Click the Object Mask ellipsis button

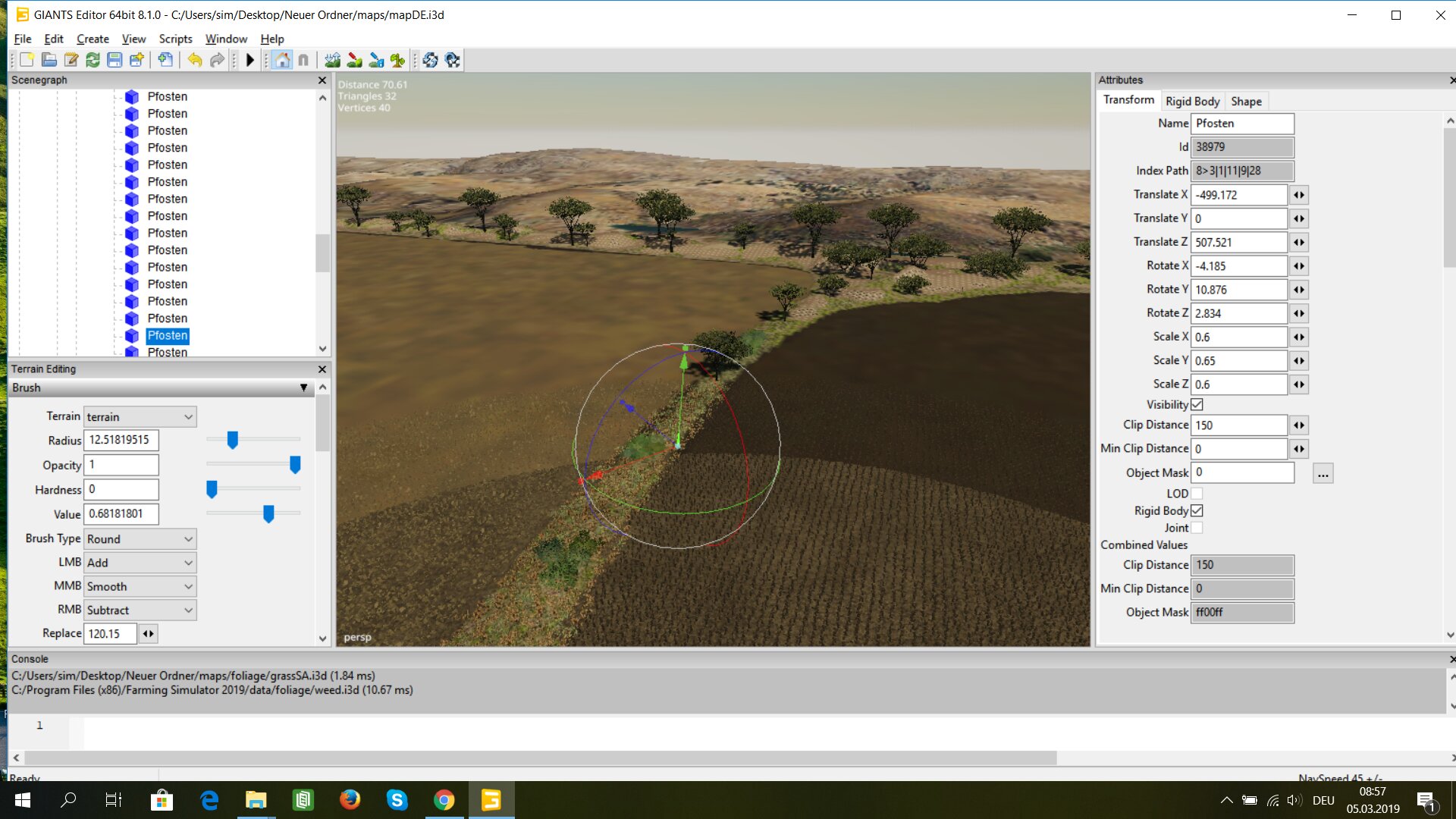[1323, 474]
